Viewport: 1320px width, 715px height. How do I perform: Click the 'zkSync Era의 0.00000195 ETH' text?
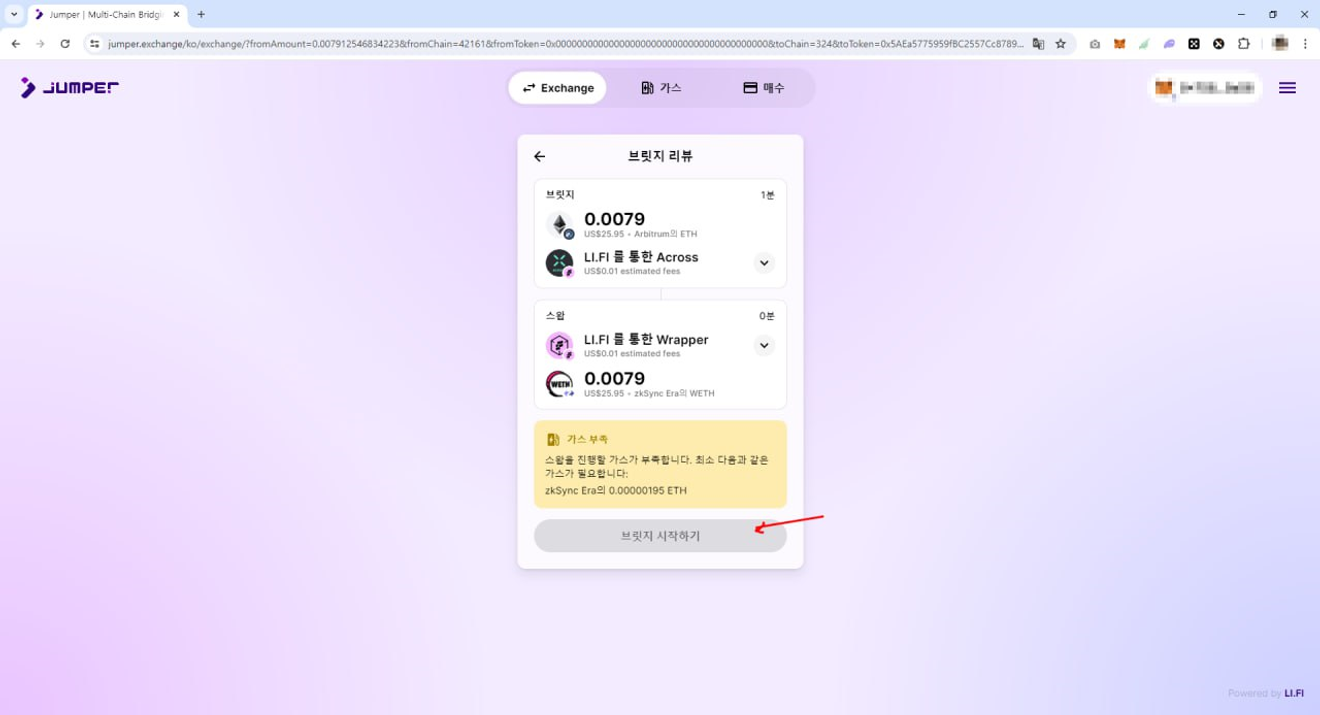coord(616,491)
